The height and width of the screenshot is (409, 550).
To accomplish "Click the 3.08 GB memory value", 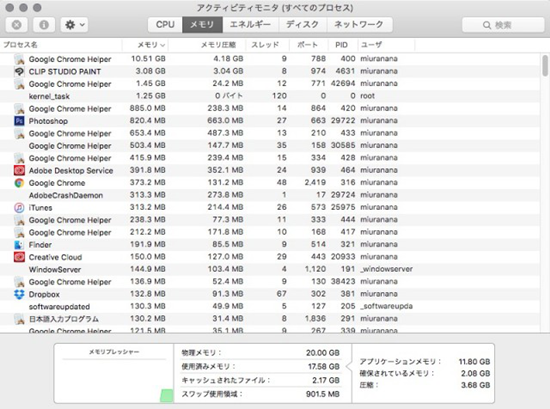I will pyautogui.click(x=150, y=71).
